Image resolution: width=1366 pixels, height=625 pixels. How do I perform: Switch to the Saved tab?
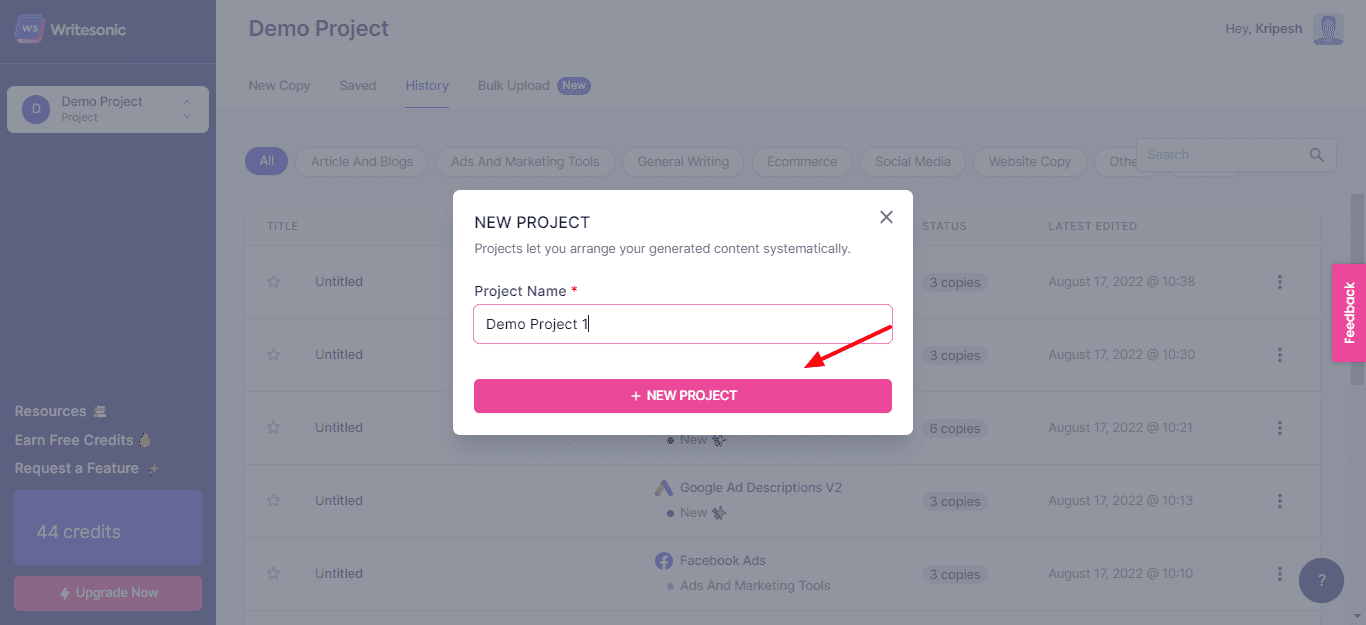click(358, 86)
